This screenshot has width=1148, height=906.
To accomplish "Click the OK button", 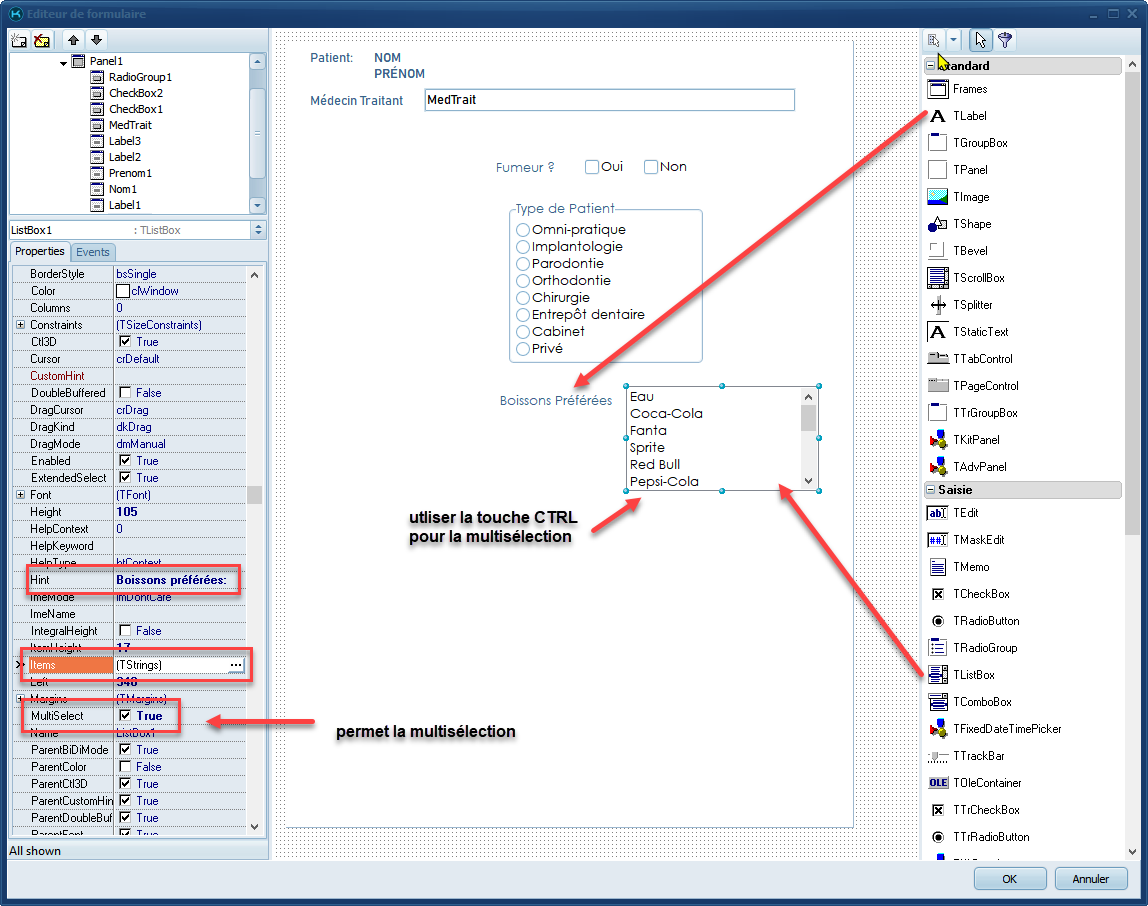I will pyautogui.click(x=1010, y=879).
